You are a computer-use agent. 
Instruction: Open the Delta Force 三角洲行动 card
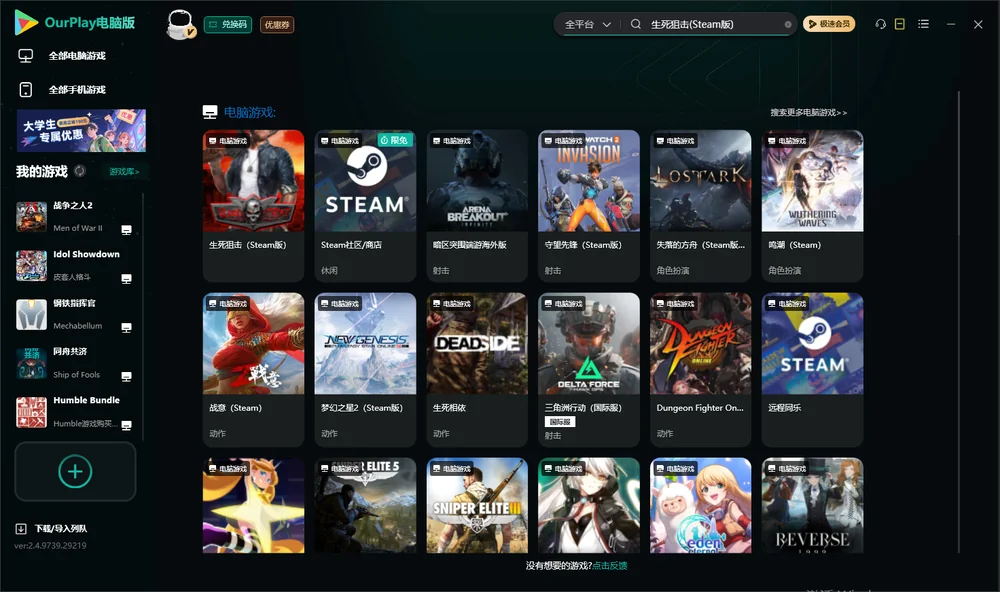tap(589, 369)
